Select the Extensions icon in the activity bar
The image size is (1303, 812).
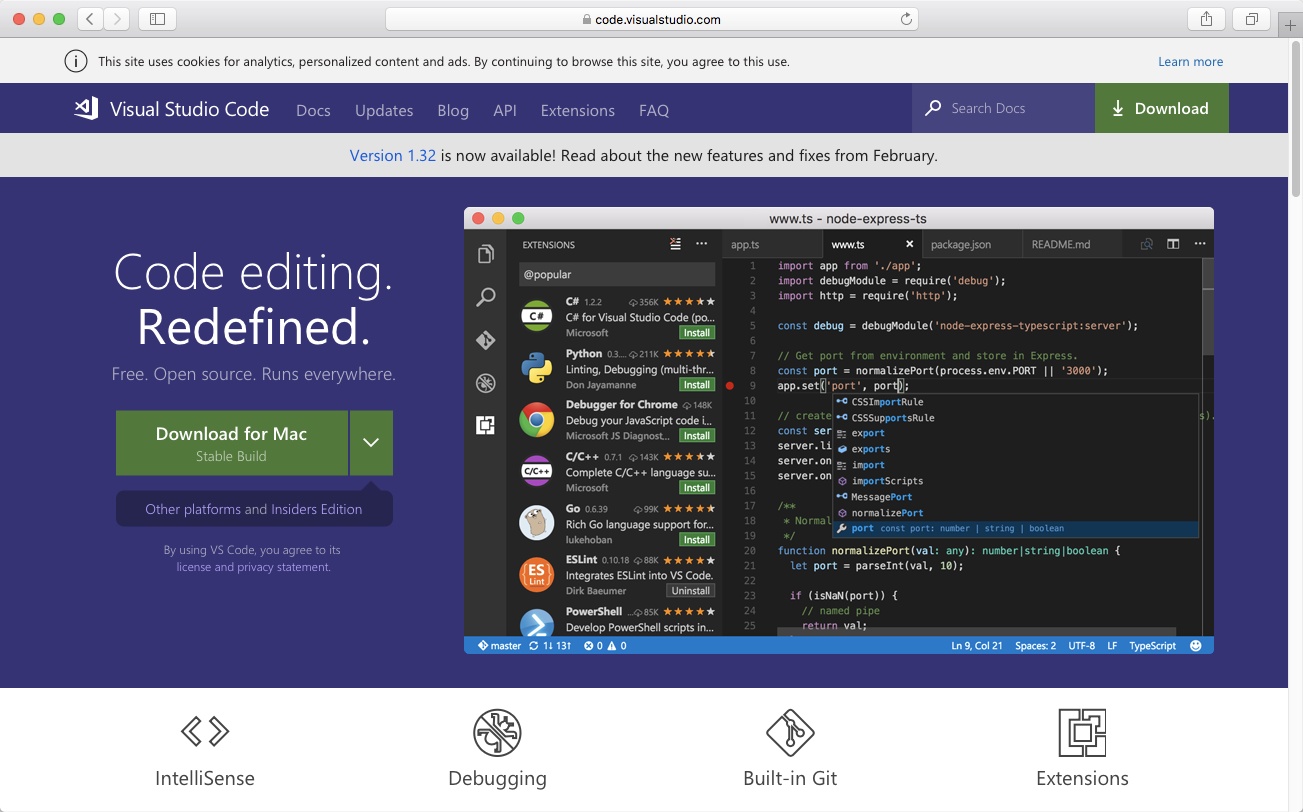(486, 425)
